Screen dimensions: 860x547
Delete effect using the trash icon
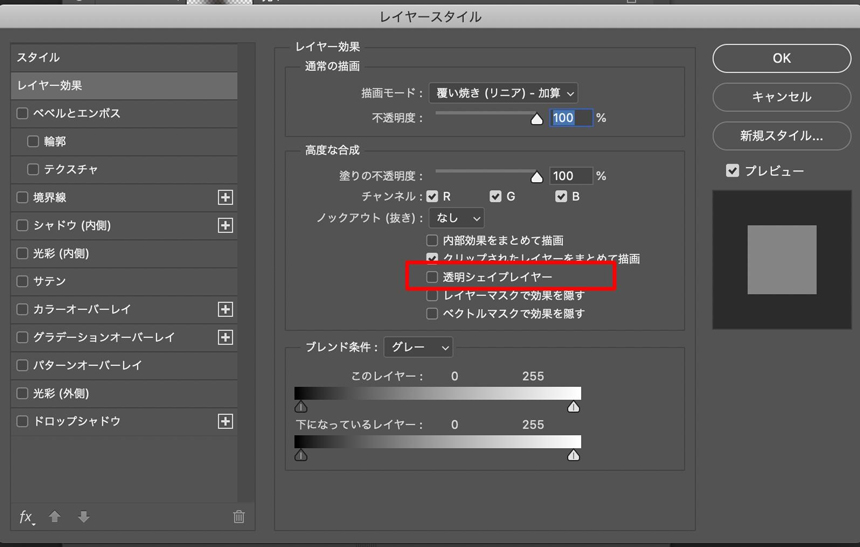(x=239, y=516)
